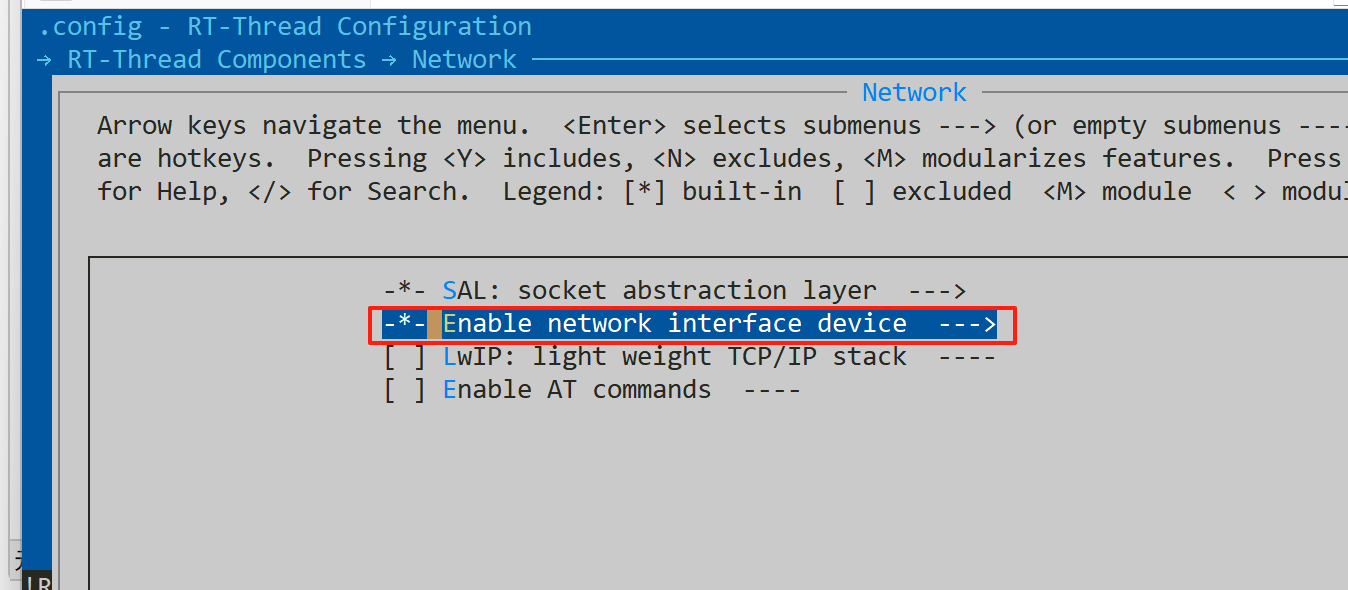The image size is (1348, 590).
Task: Click the empty-submenu dashes after AT commands
Action: pos(772,390)
